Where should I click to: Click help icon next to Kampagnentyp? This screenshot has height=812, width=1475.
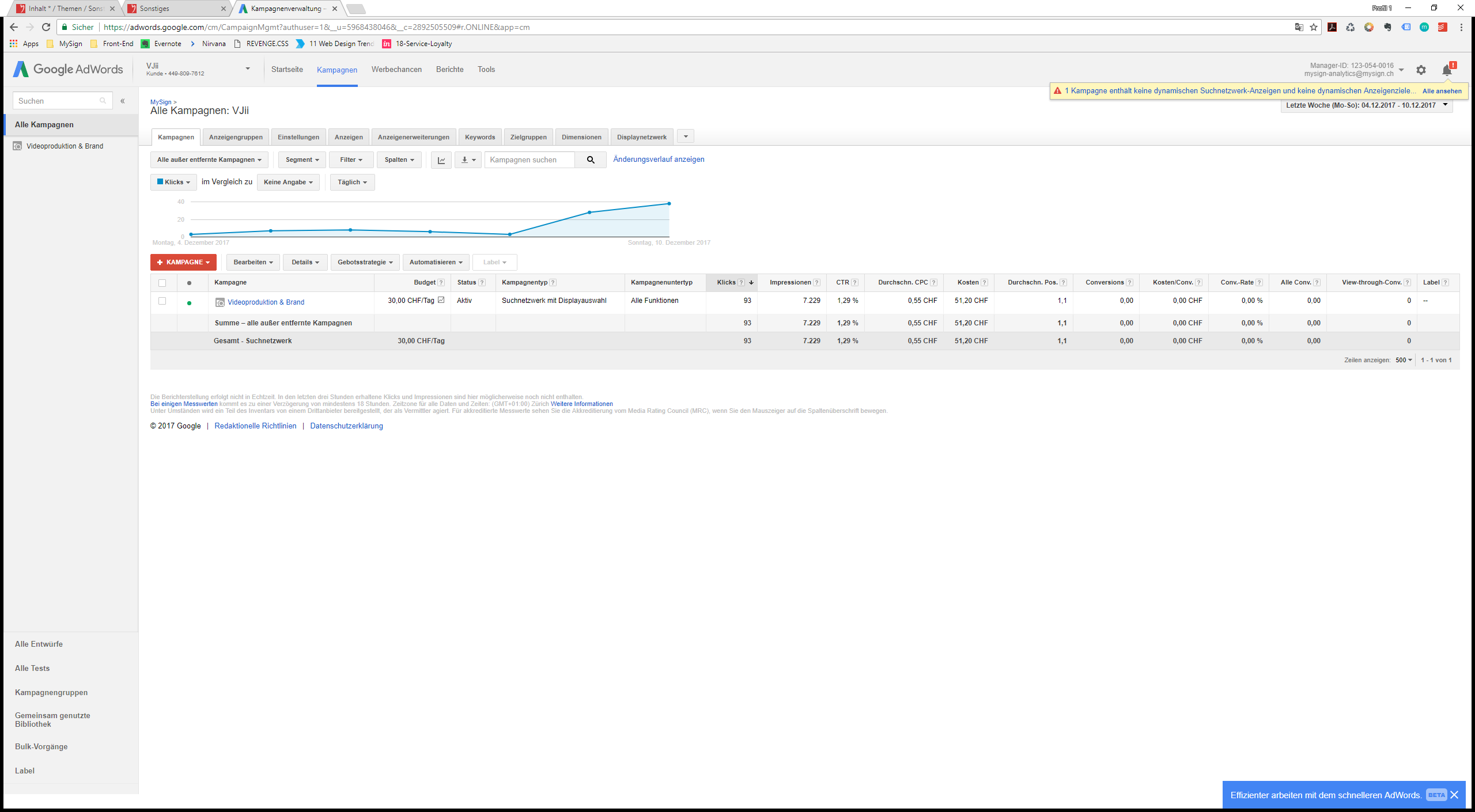pyautogui.click(x=553, y=283)
